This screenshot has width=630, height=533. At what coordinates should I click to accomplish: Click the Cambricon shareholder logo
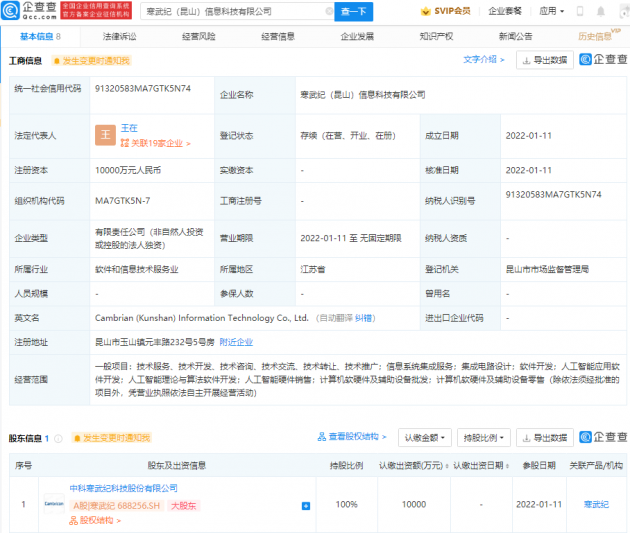[x=54, y=504]
